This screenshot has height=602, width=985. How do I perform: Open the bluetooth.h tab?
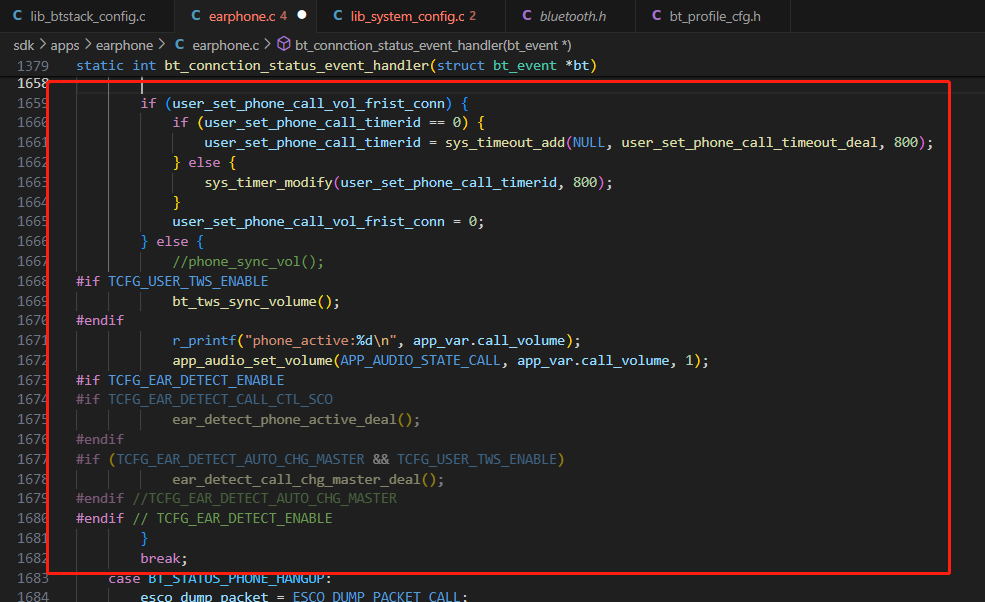point(570,16)
